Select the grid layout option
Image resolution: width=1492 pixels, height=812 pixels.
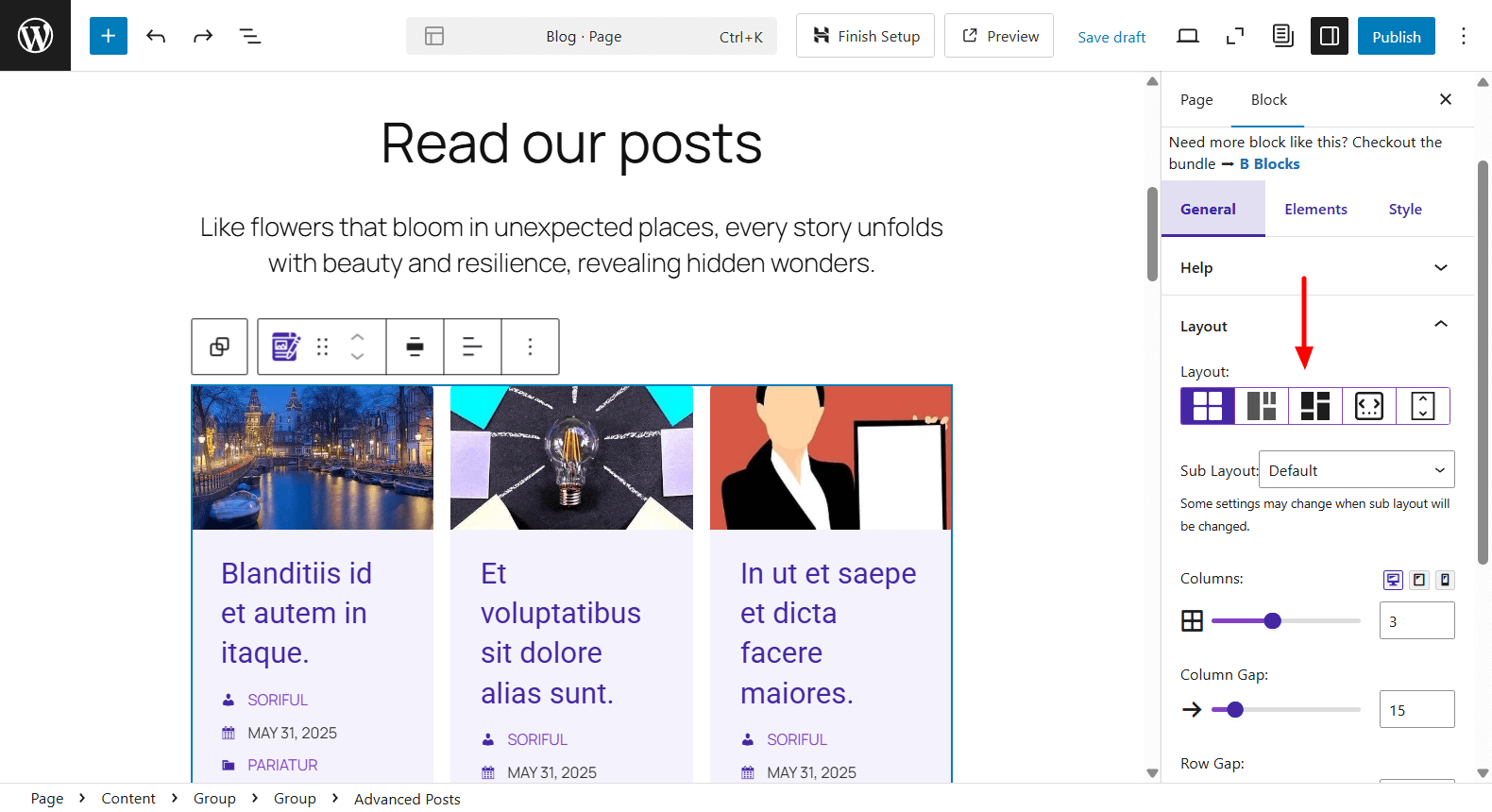point(1208,406)
